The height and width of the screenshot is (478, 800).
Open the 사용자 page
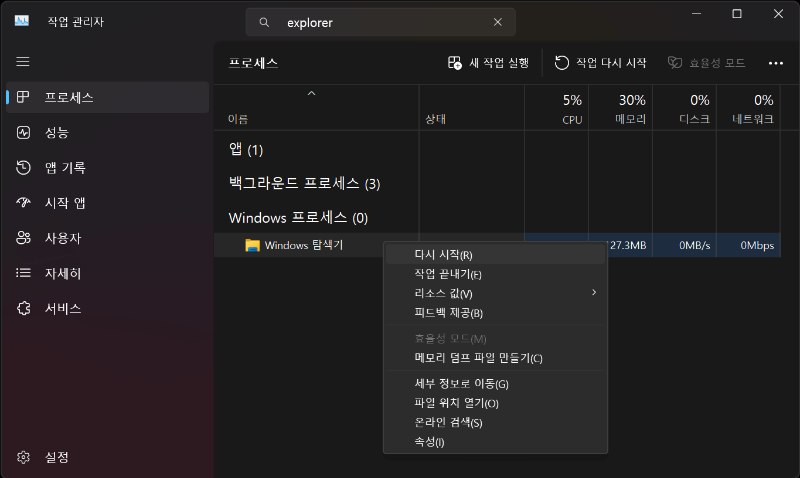(108, 238)
